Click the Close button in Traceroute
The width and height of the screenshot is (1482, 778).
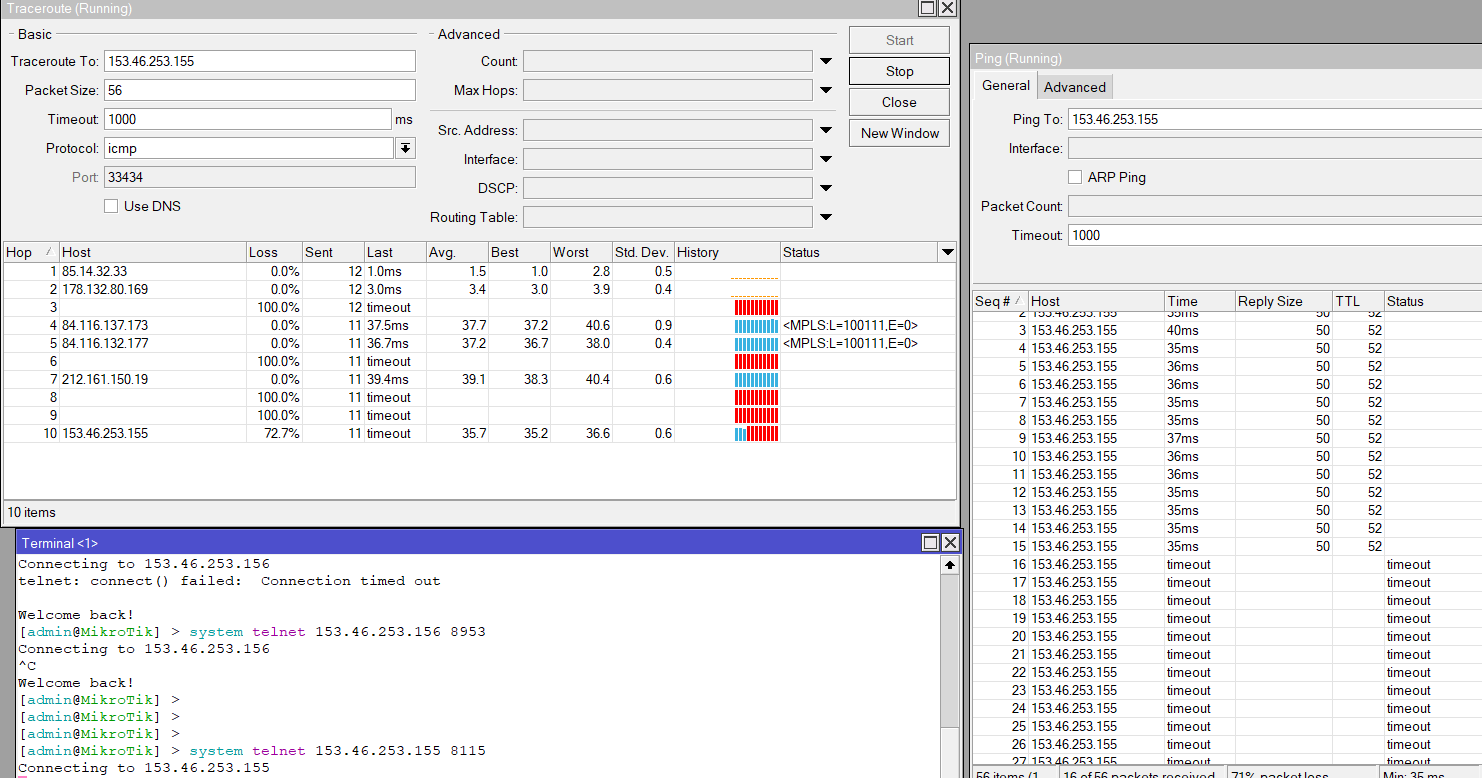(899, 102)
